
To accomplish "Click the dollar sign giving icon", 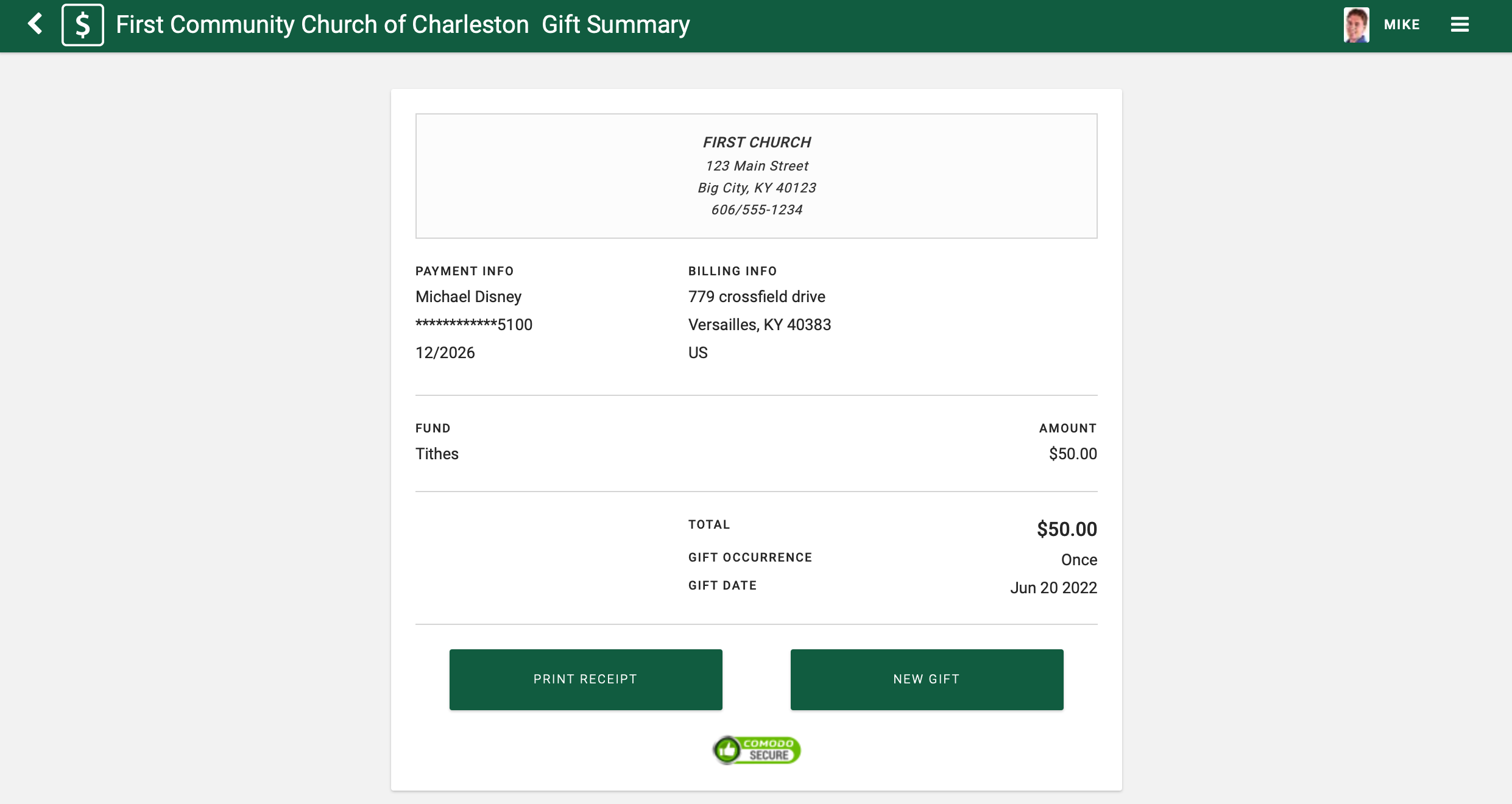I will pos(83,25).
